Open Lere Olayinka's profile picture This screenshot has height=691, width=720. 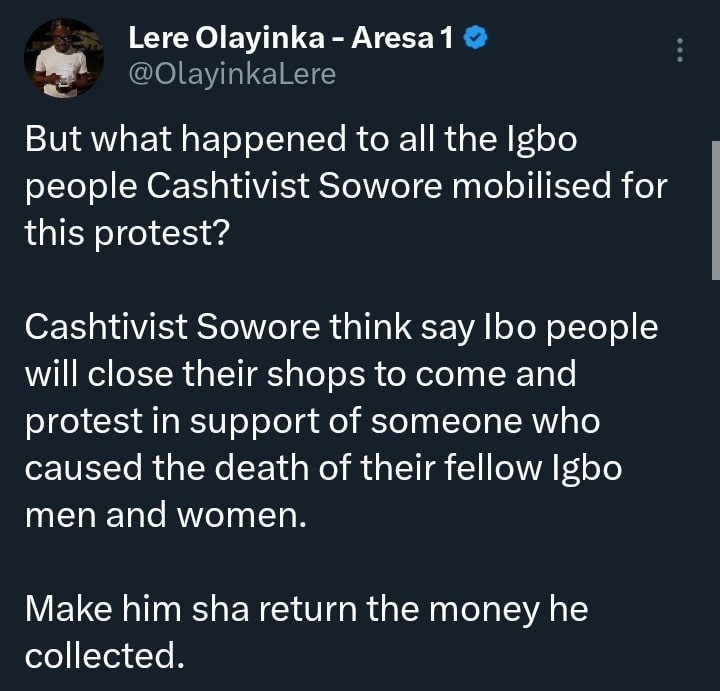pos(64,59)
